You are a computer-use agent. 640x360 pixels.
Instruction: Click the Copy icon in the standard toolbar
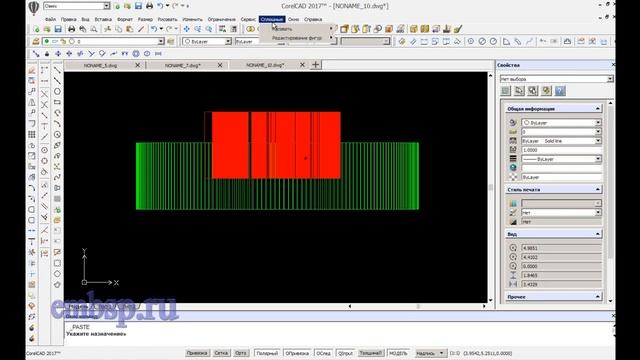pyautogui.click(x=119, y=29)
